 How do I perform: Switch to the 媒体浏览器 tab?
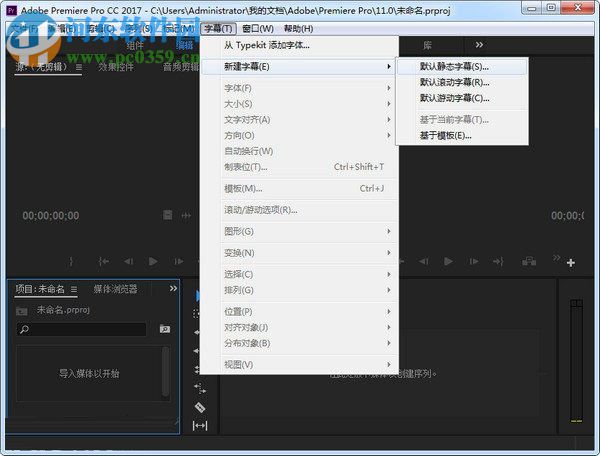click(115, 289)
